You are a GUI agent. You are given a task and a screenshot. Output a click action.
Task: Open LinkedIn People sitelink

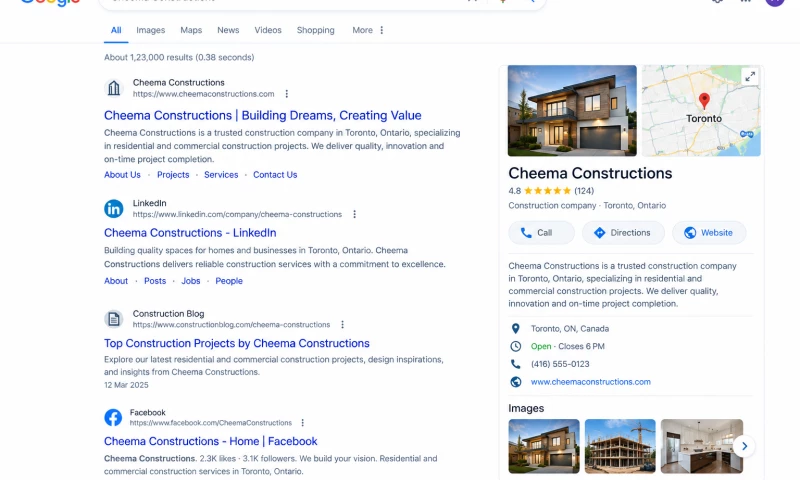pyautogui.click(x=229, y=281)
